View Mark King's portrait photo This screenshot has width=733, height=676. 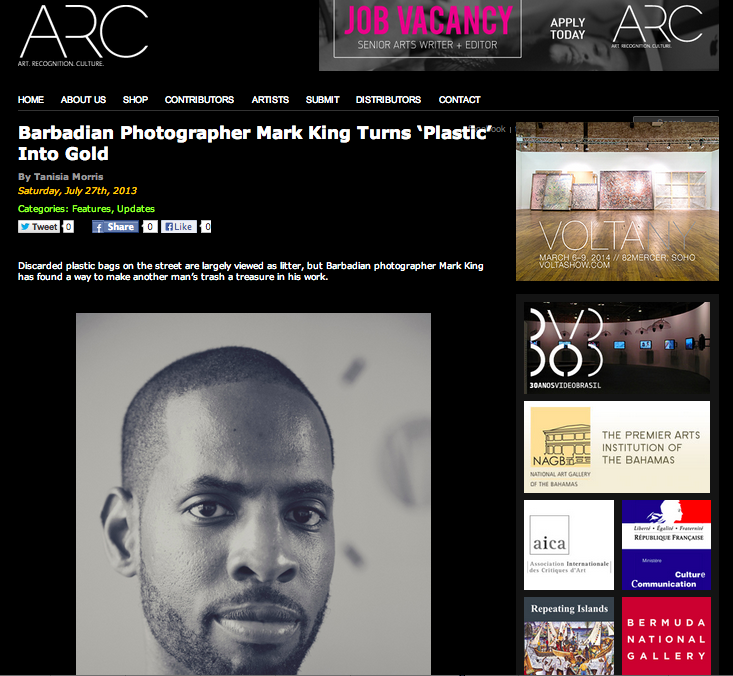pyautogui.click(x=253, y=494)
